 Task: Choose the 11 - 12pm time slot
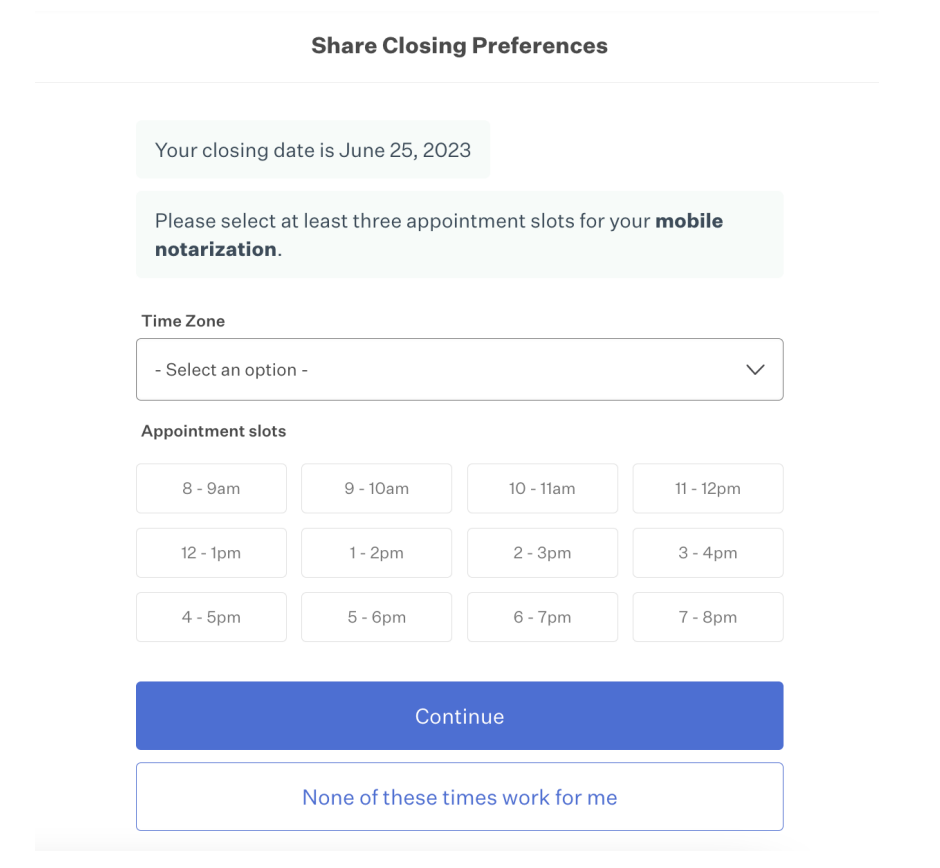(x=707, y=489)
